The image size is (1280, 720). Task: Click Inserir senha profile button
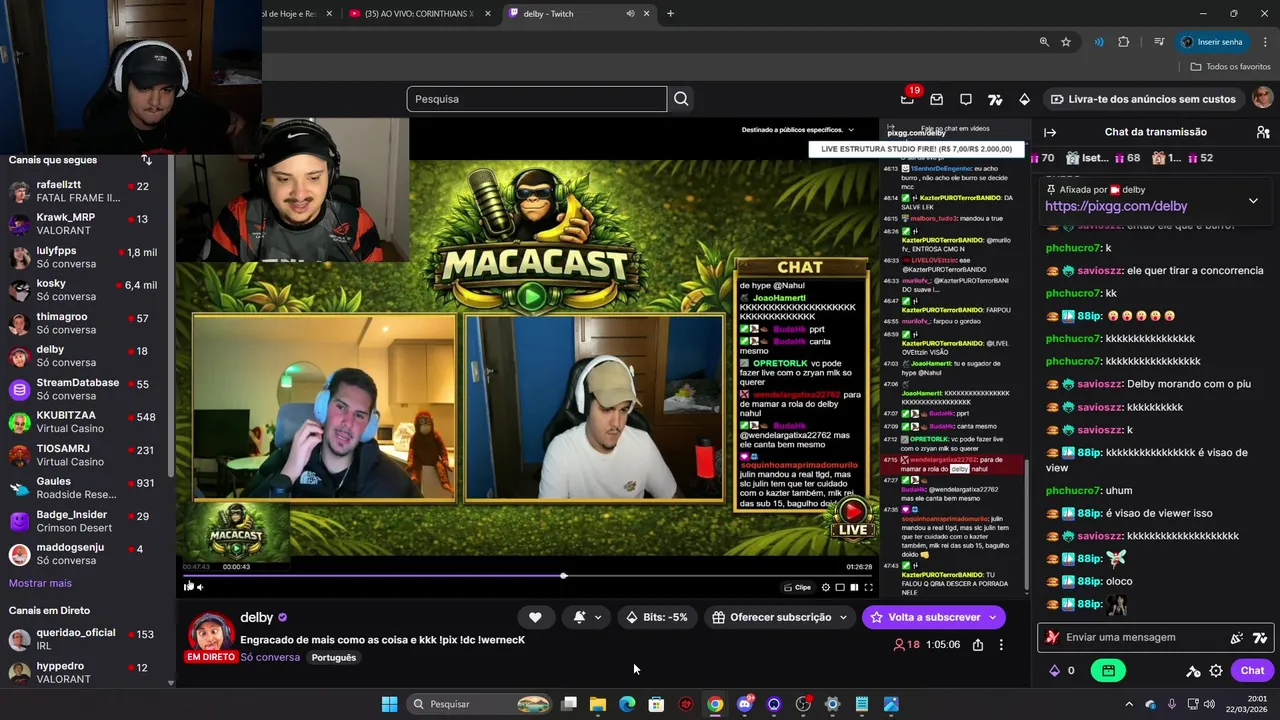[1212, 42]
